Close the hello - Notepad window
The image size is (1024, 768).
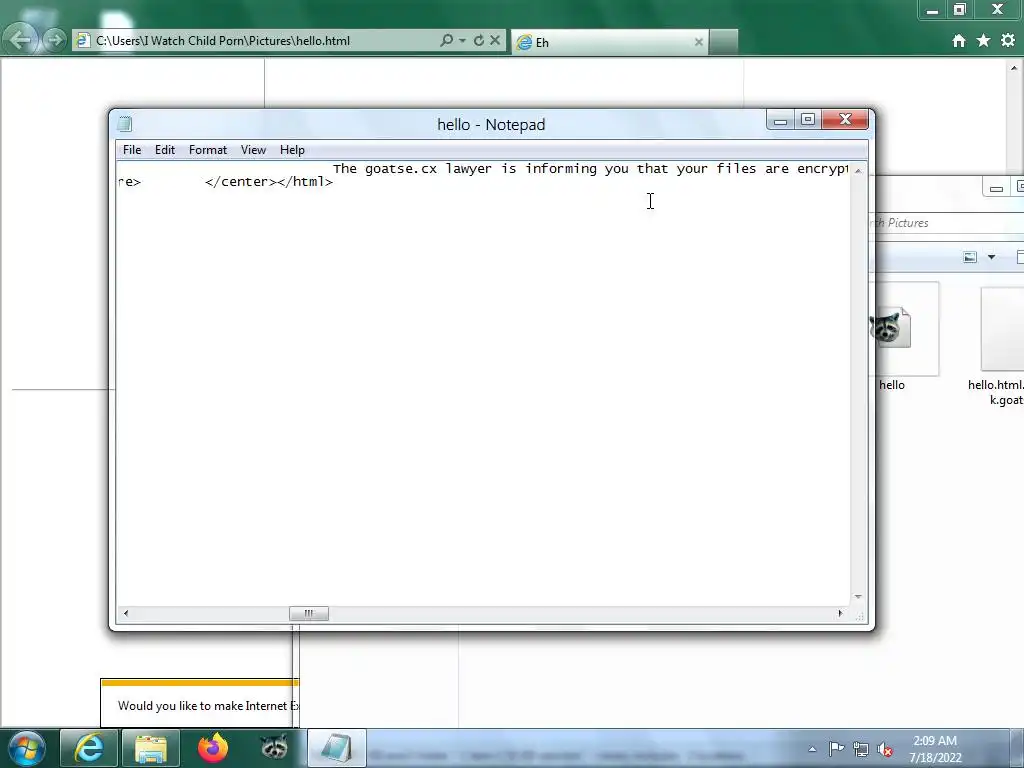coord(845,120)
